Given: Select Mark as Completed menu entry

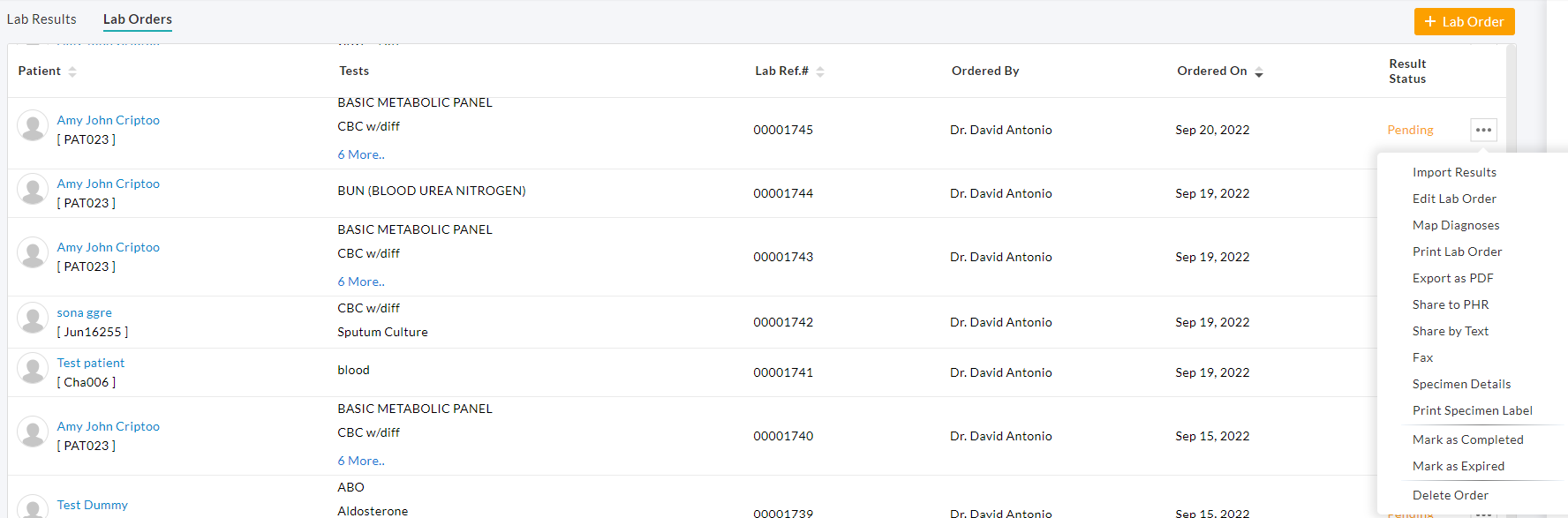Looking at the screenshot, I should point(1467,439).
